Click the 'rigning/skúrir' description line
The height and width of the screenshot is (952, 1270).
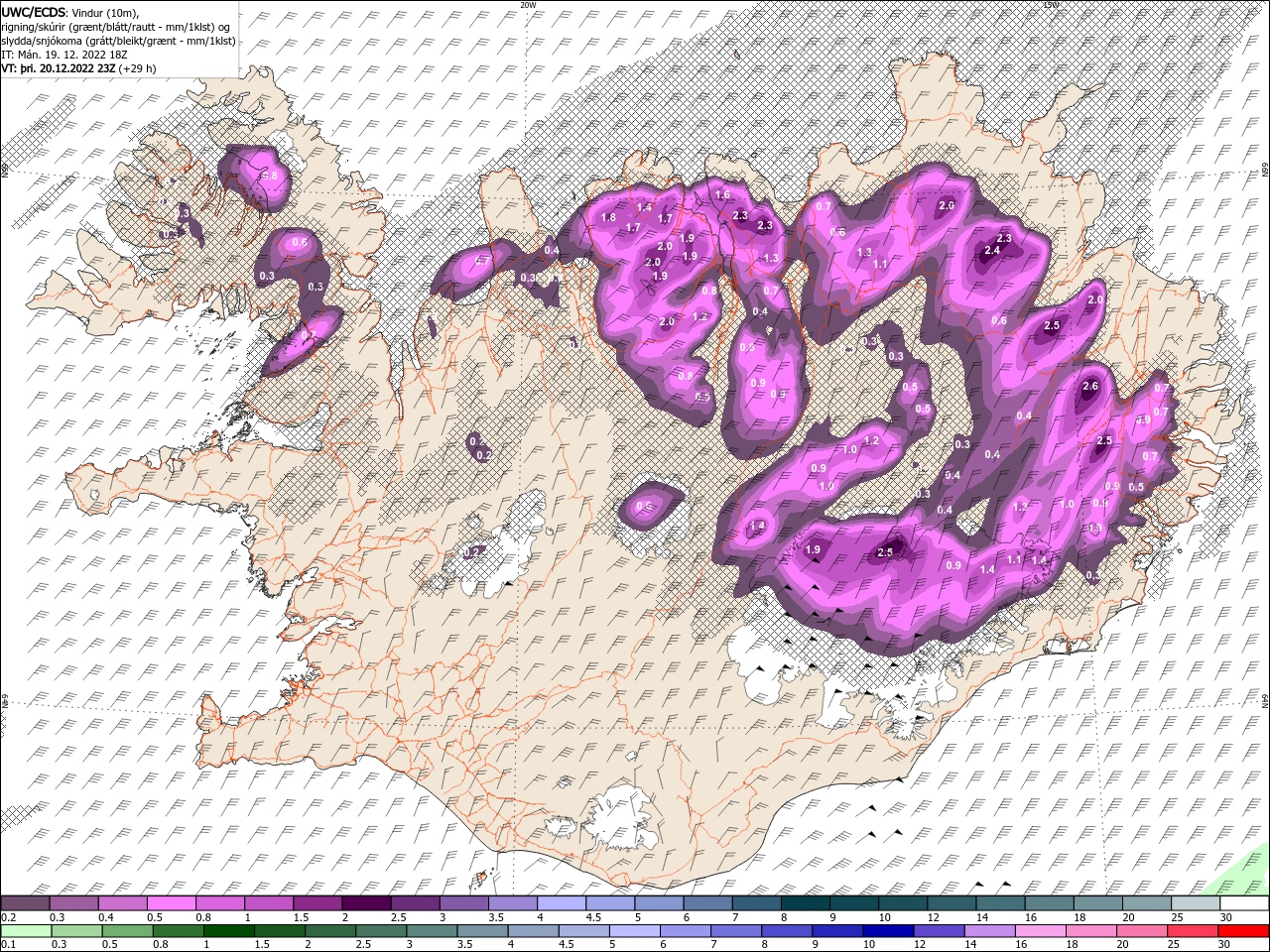pyautogui.click(x=116, y=27)
